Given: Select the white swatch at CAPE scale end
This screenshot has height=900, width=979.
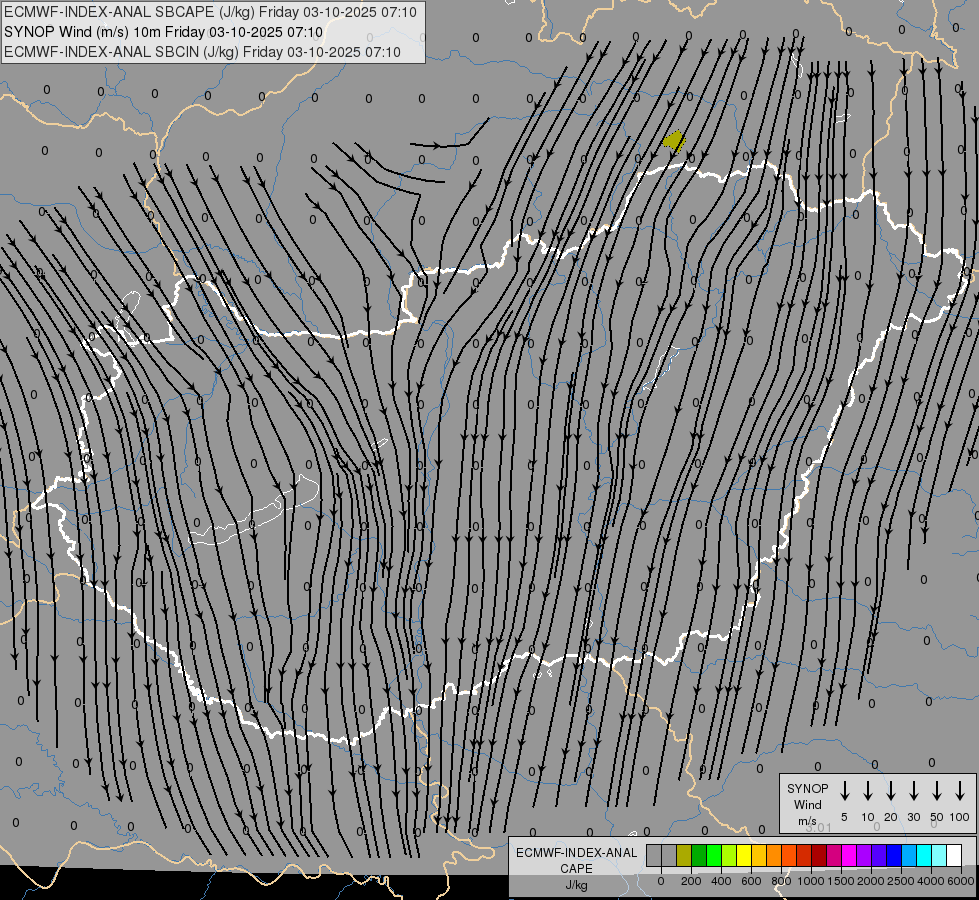Looking at the screenshot, I should click(954, 855).
